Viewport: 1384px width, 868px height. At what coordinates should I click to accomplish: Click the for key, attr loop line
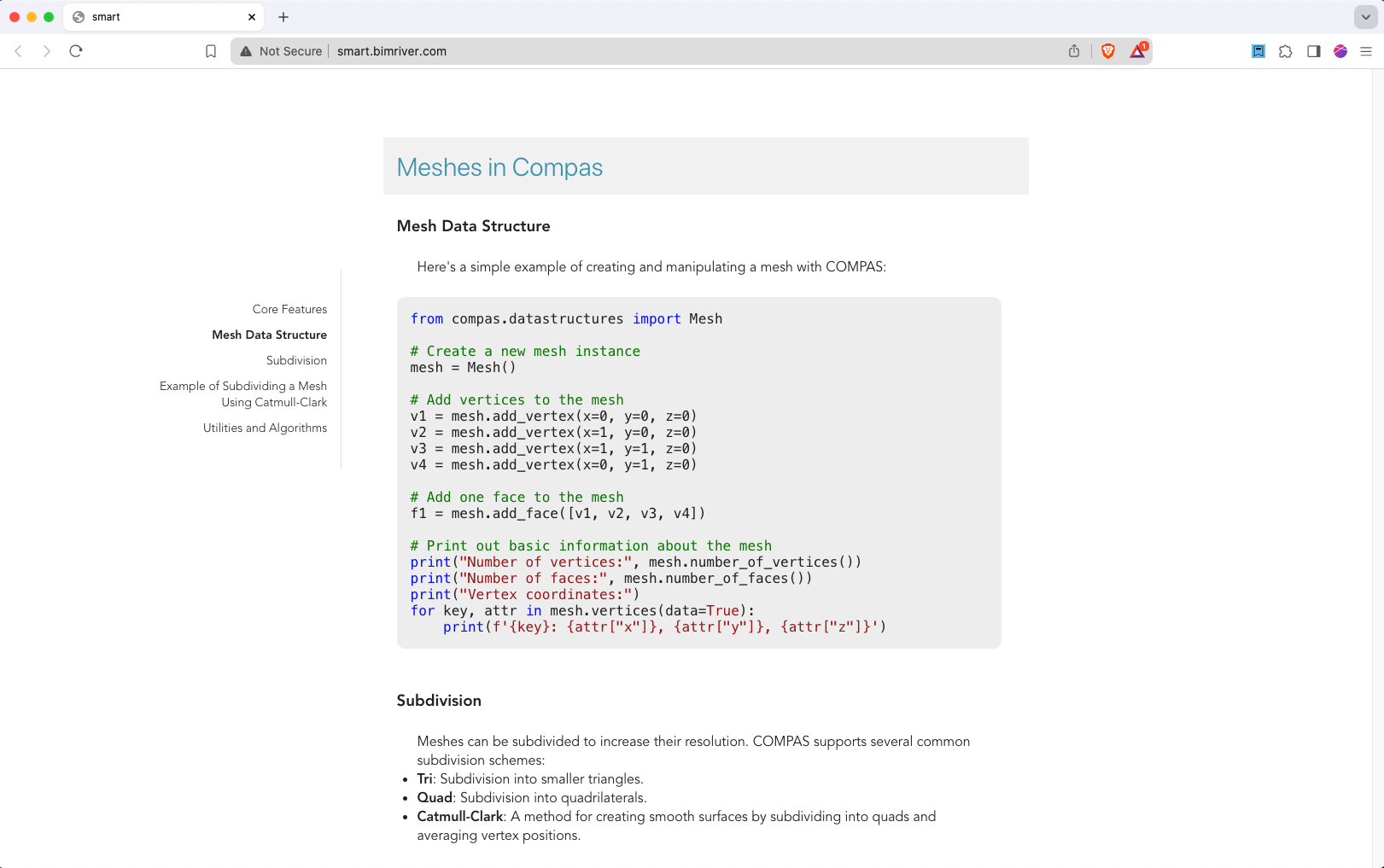coord(582,610)
